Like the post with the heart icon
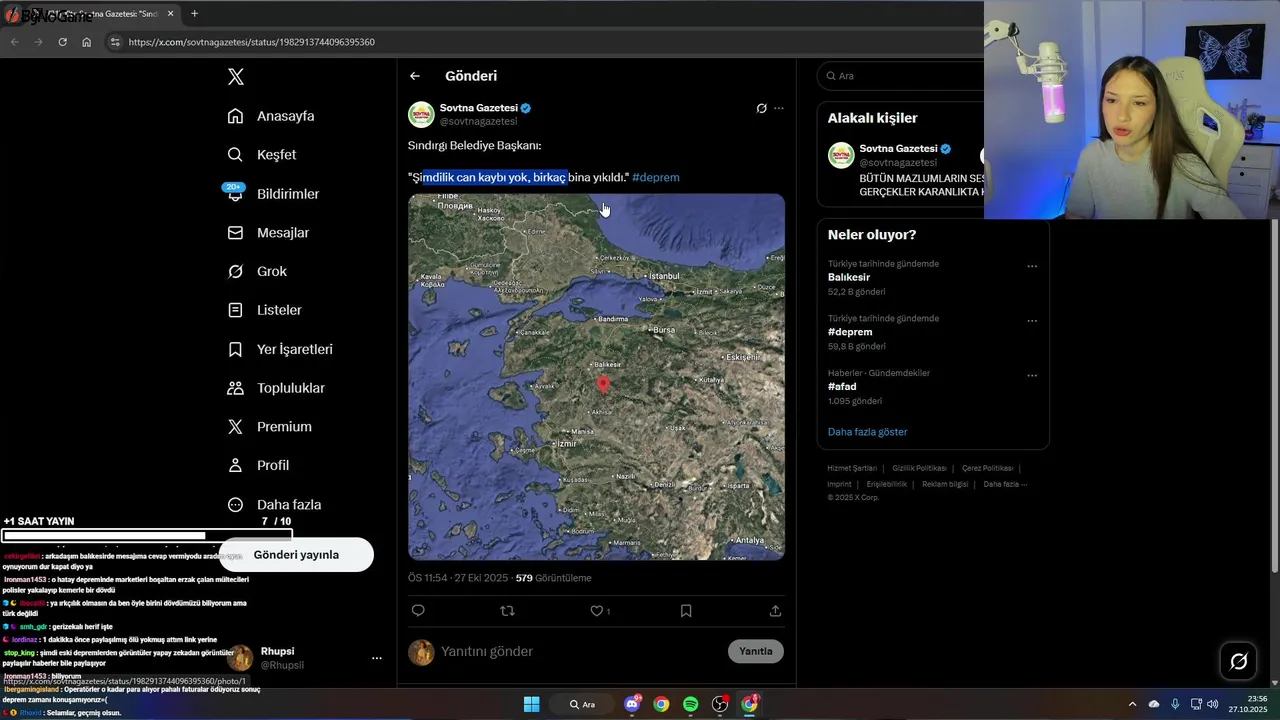This screenshot has height=720, width=1280. 597,611
